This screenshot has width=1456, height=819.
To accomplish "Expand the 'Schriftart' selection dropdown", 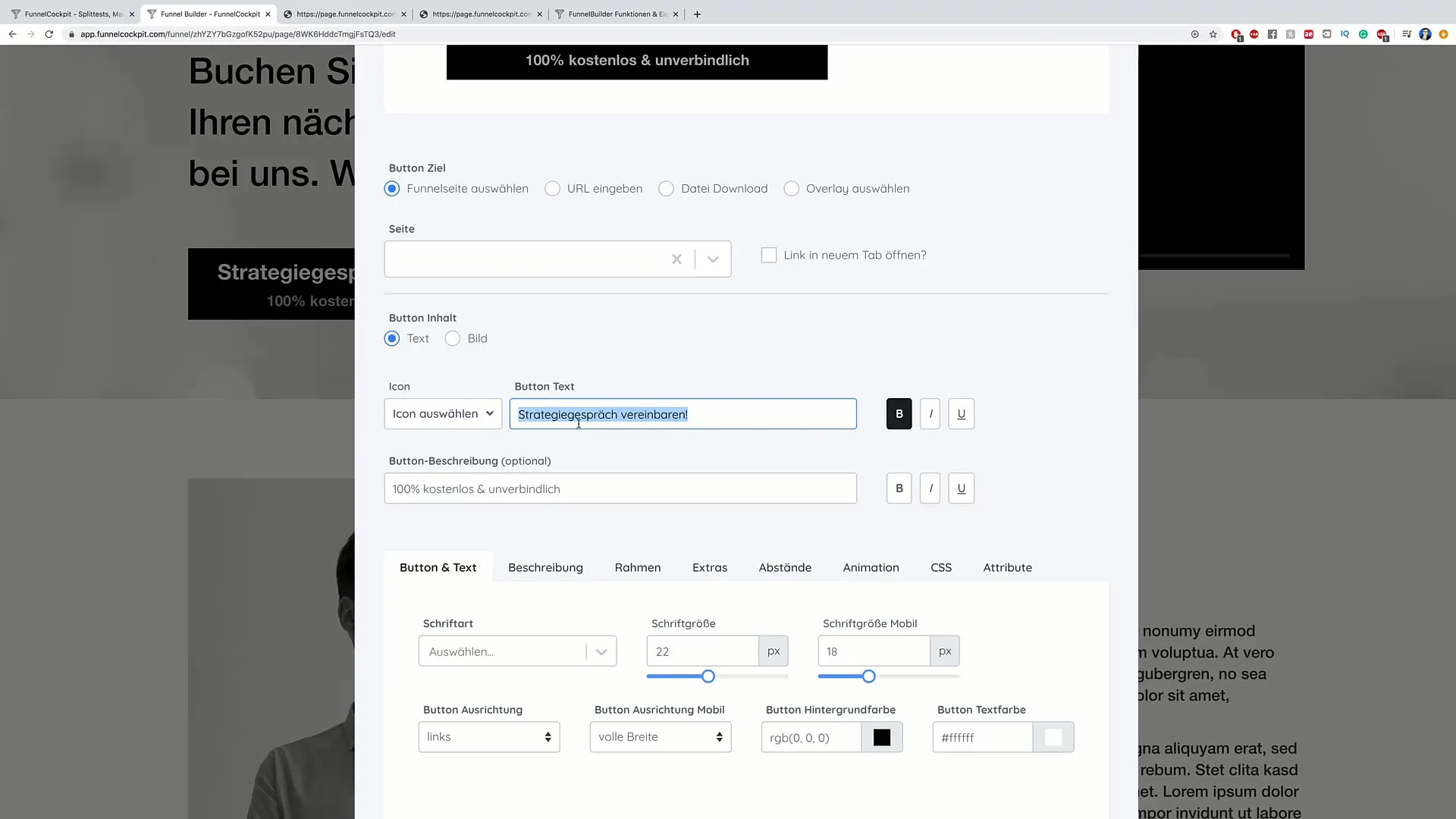I will [x=601, y=651].
